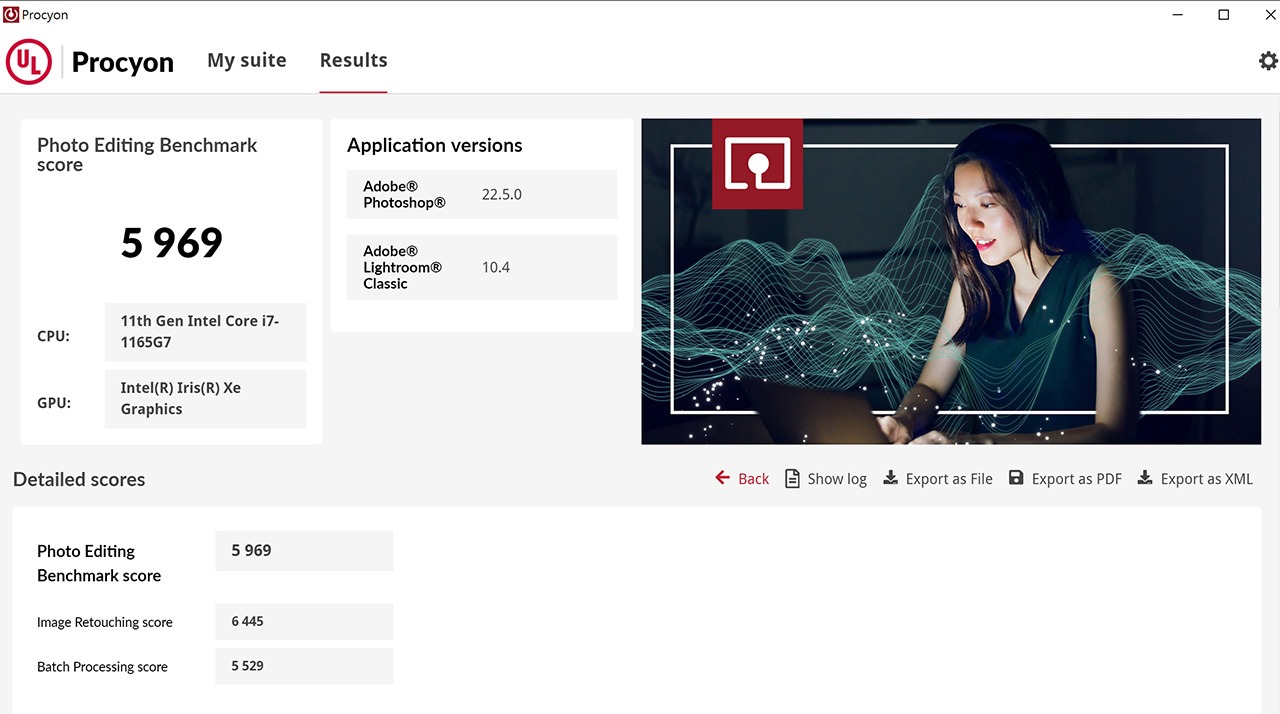Viewport: 1280px width, 714px height.
Task: Select the Intel Iris Xe Graphics GPU field
Action: (205, 398)
